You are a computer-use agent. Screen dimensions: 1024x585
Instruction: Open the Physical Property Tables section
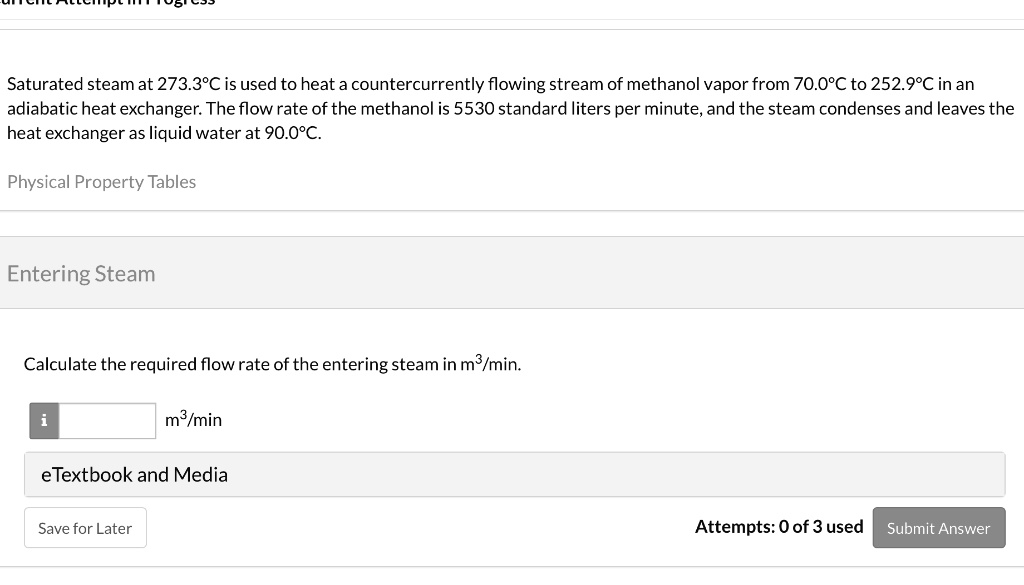(x=101, y=181)
